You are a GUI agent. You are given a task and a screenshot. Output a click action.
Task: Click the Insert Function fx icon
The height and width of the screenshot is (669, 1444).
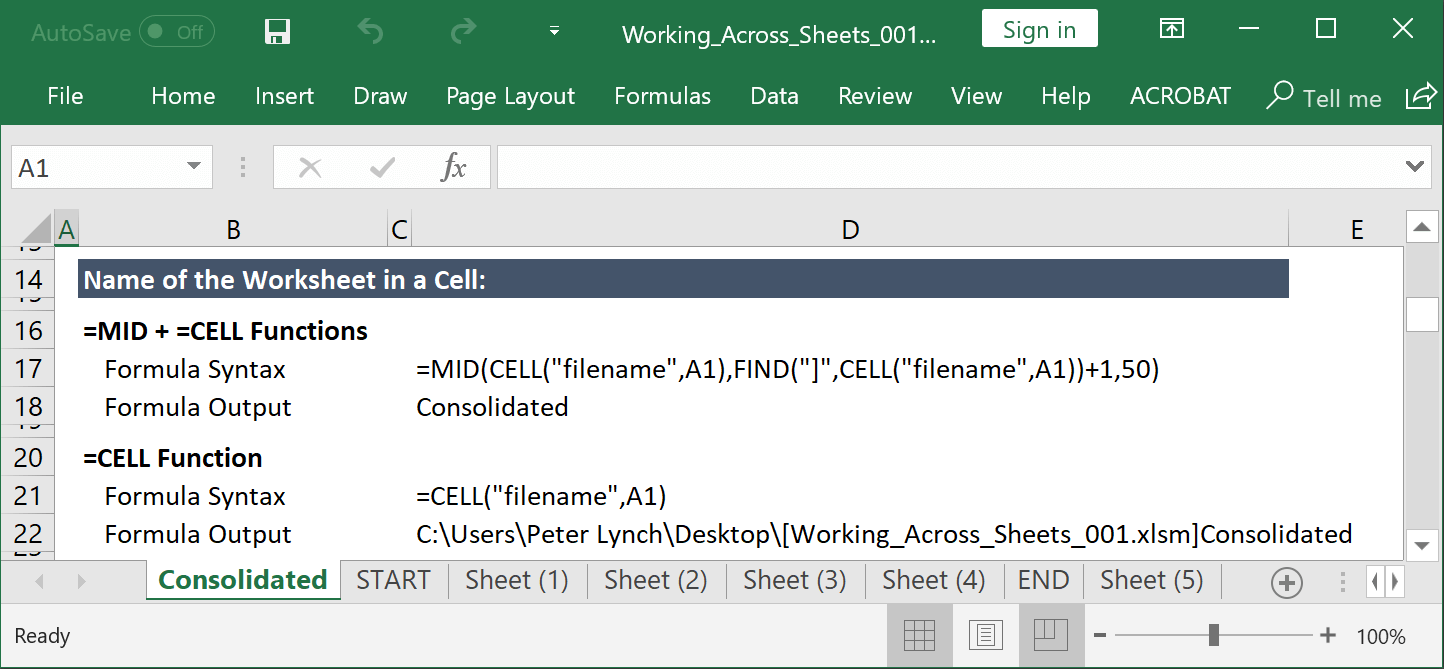pos(453,168)
